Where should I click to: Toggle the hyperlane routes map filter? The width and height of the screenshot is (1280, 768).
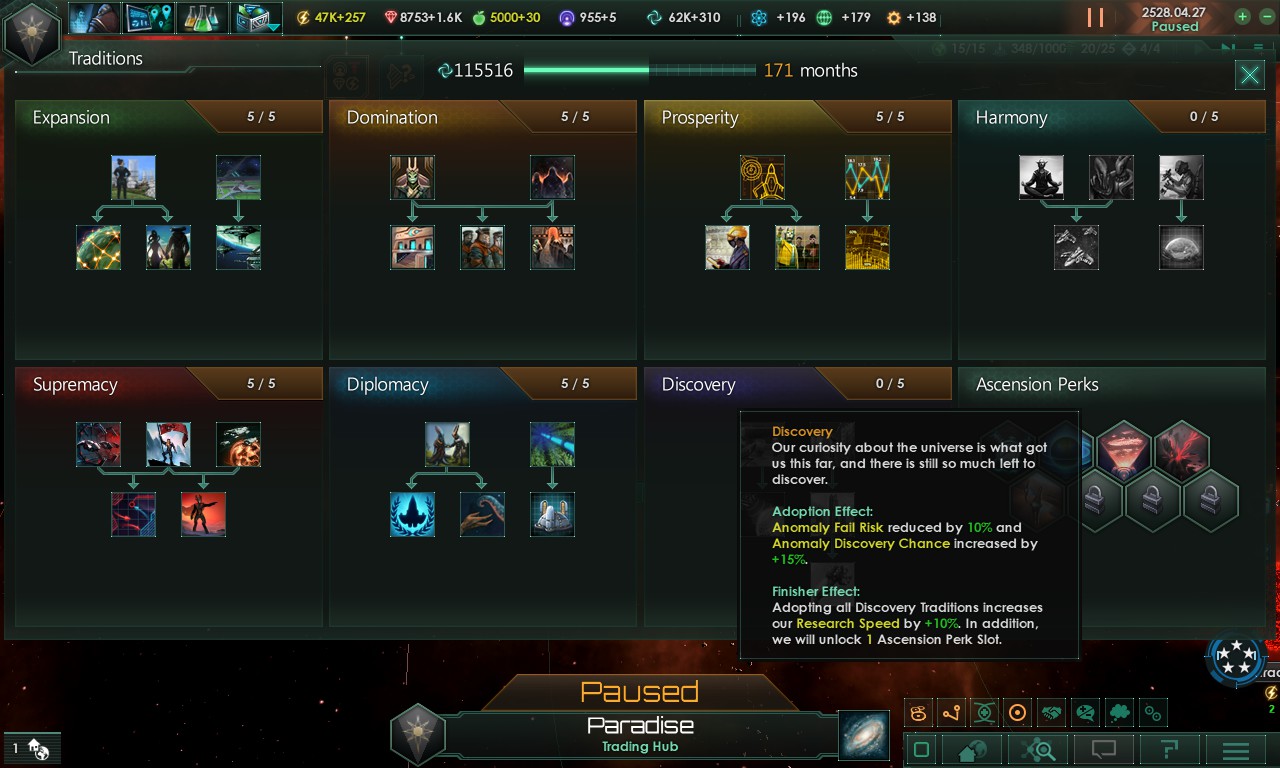[951, 713]
